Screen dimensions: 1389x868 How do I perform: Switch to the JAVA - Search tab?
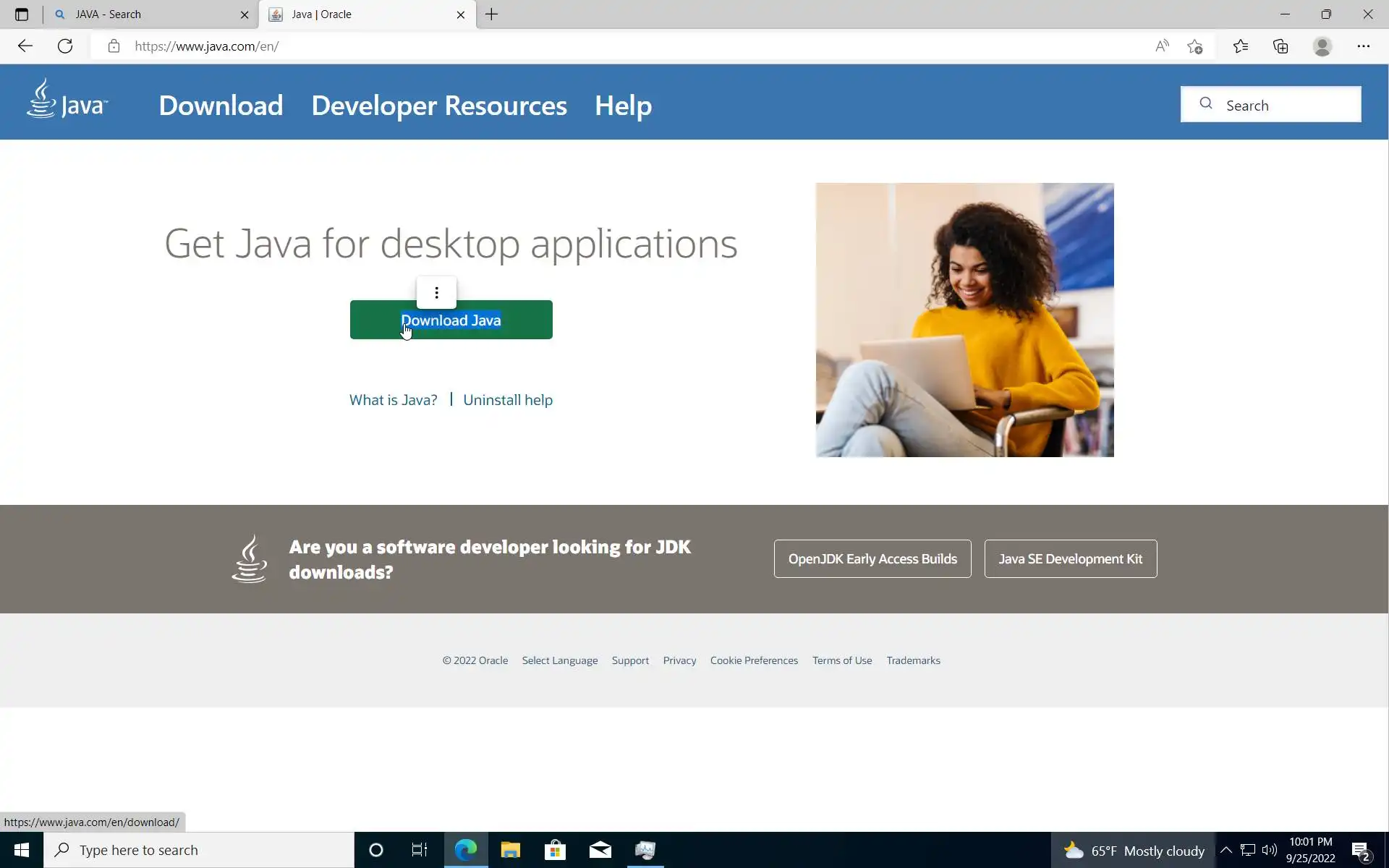point(145,14)
